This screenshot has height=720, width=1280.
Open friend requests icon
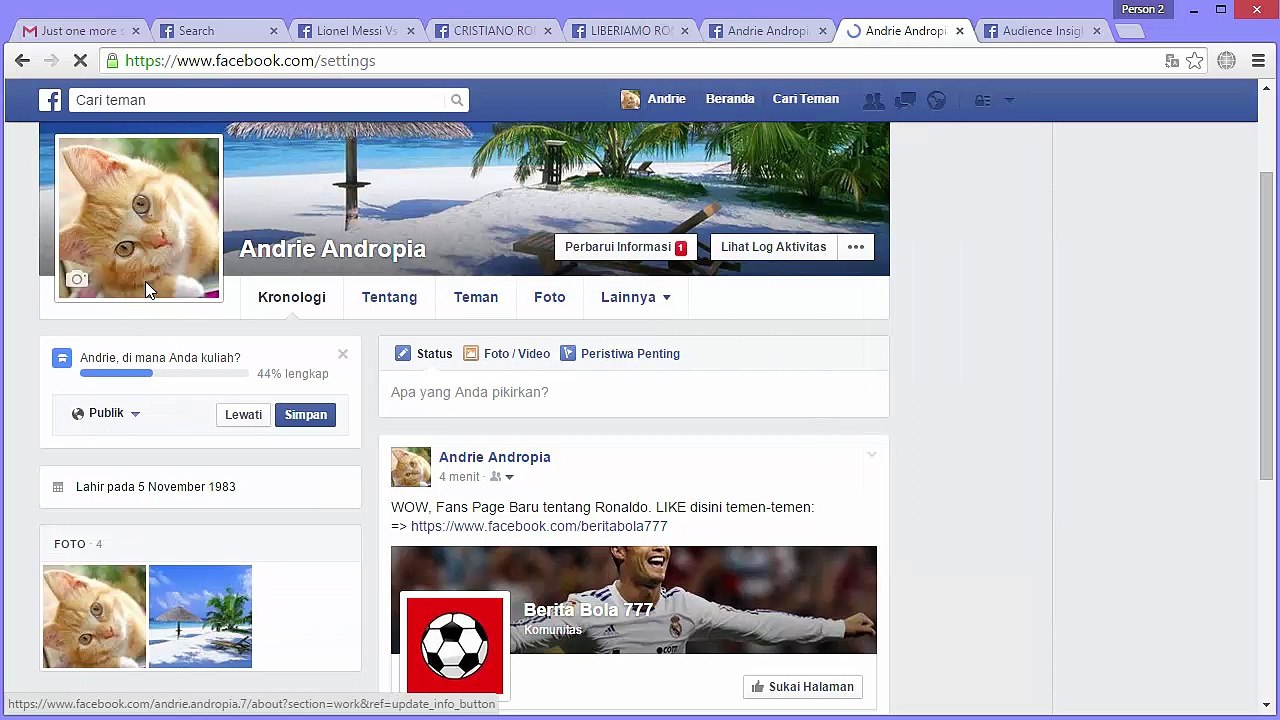[x=874, y=100]
